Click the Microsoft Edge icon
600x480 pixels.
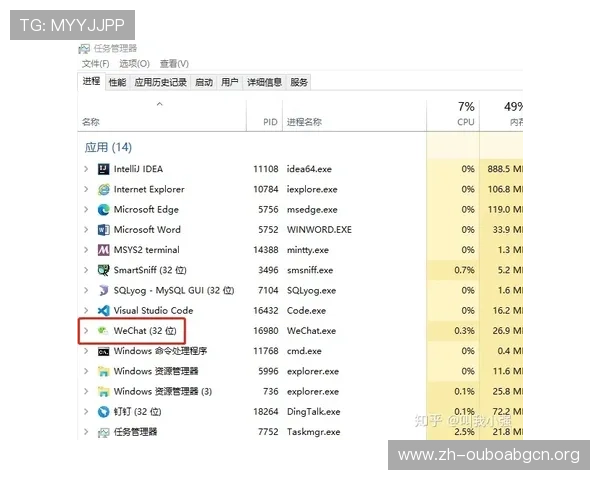(x=104, y=209)
